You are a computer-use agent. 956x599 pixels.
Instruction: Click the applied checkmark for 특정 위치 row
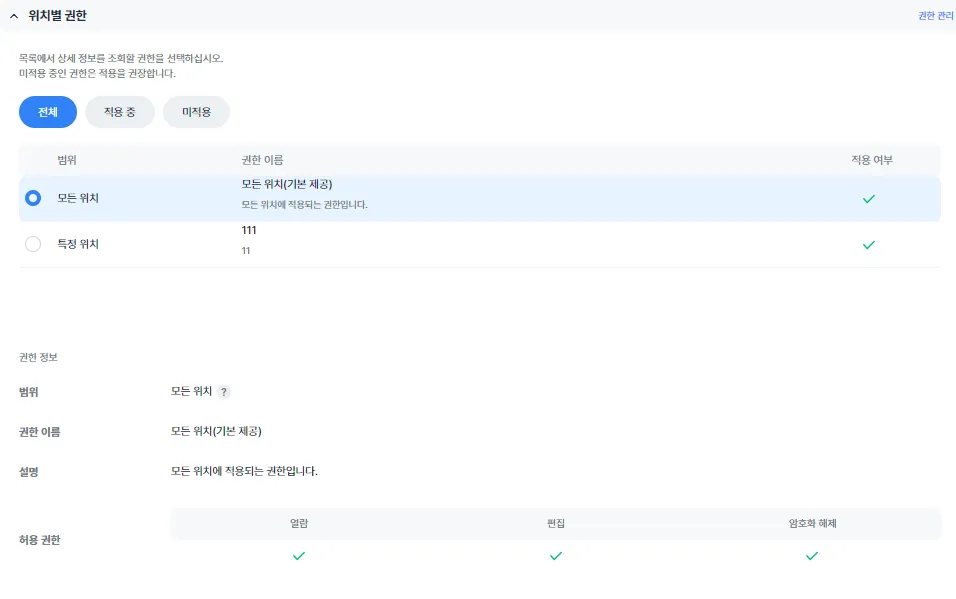[x=869, y=245]
